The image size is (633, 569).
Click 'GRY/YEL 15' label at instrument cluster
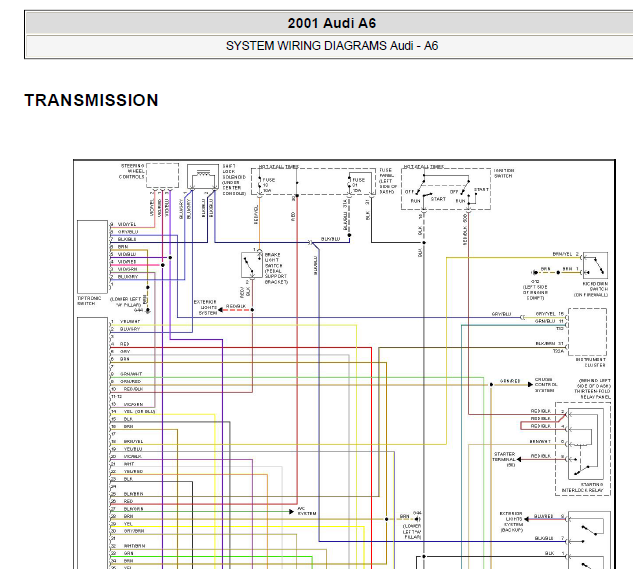549,314
